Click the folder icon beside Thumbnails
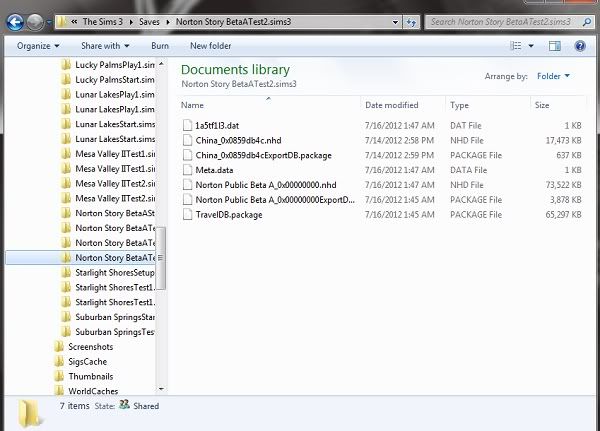The width and height of the screenshot is (600, 431). tap(59, 376)
